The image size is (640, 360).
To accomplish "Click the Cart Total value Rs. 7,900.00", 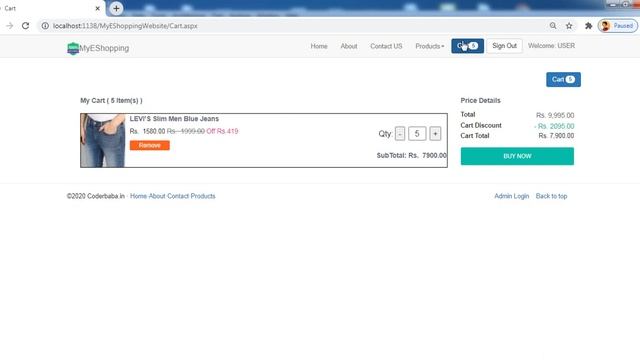I will tap(556, 136).
